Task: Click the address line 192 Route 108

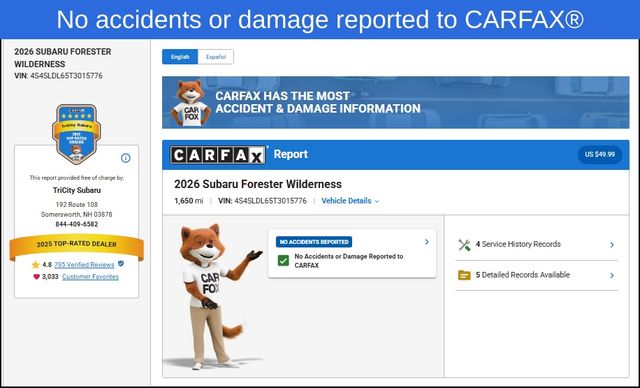Action: pyautogui.click(x=77, y=205)
